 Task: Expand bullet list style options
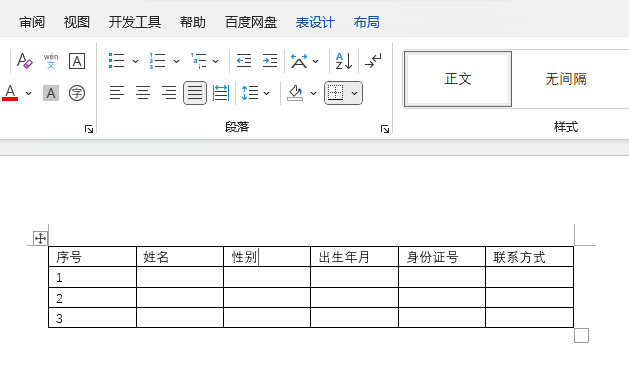point(135,61)
